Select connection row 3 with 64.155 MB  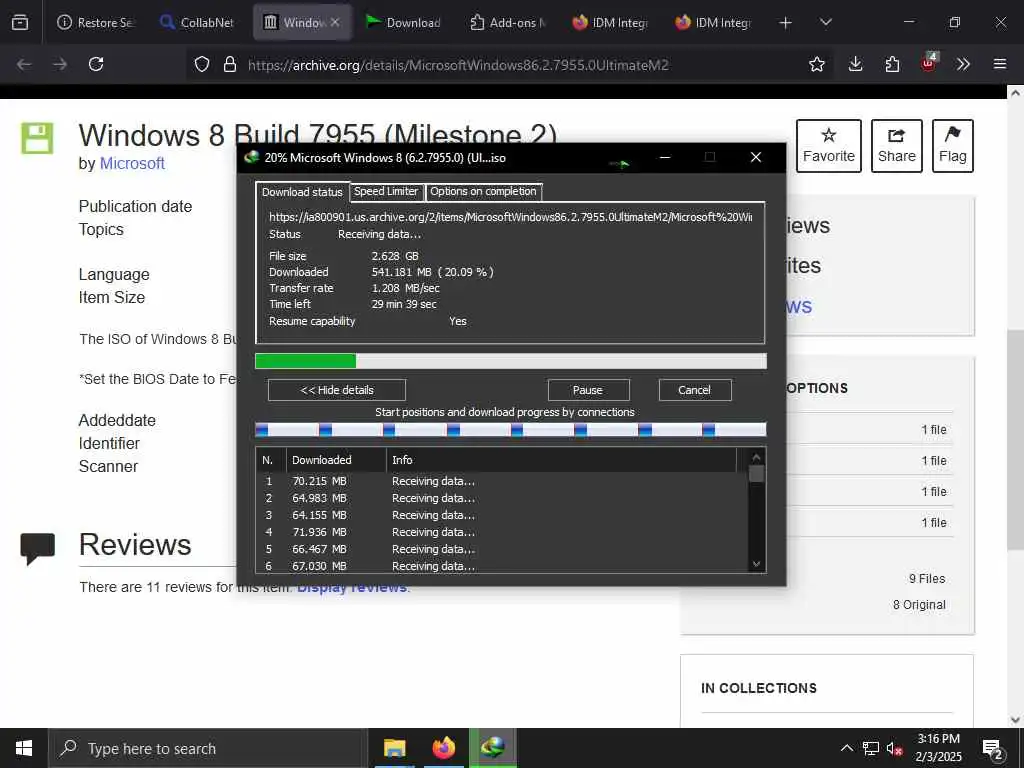(502, 515)
